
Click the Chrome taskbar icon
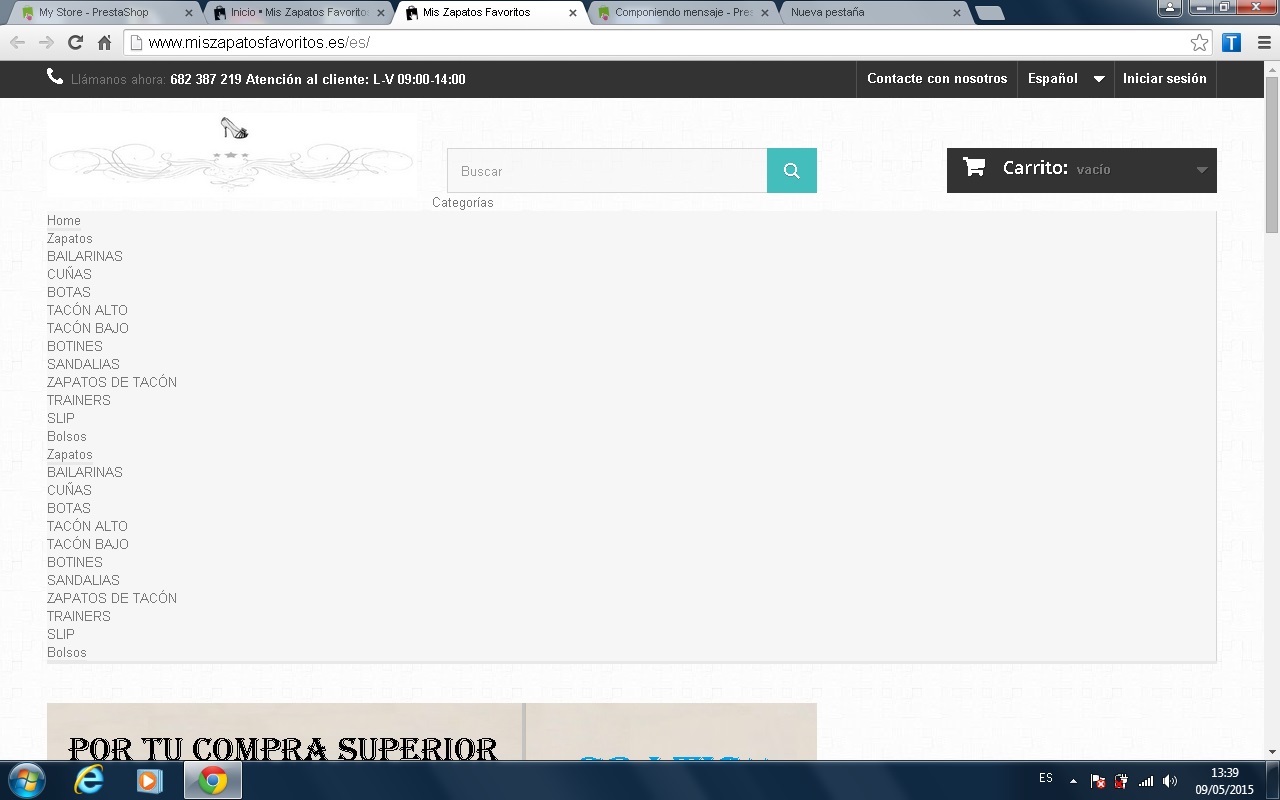pyautogui.click(x=212, y=780)
